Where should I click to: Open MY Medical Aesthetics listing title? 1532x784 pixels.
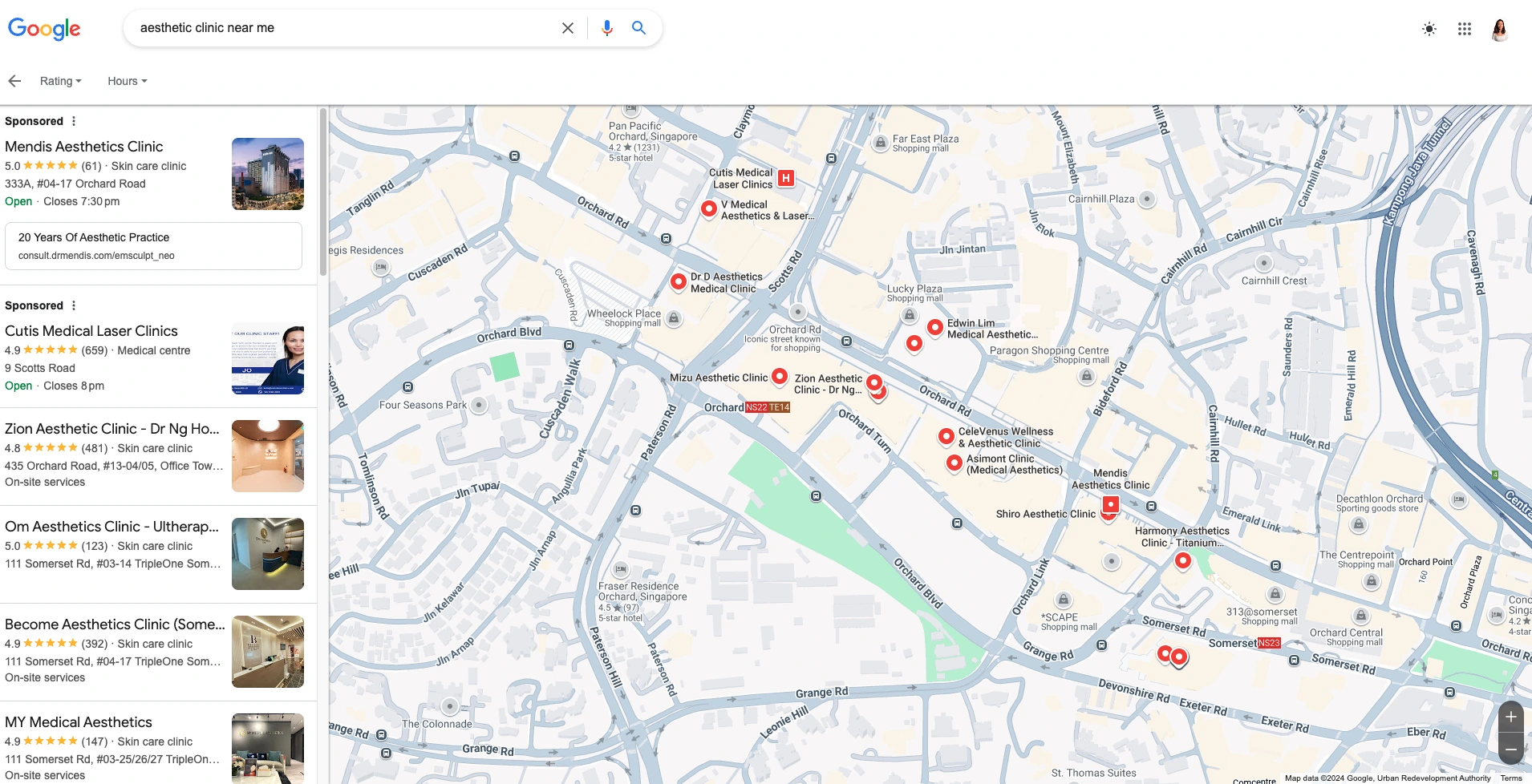(79, 722)
